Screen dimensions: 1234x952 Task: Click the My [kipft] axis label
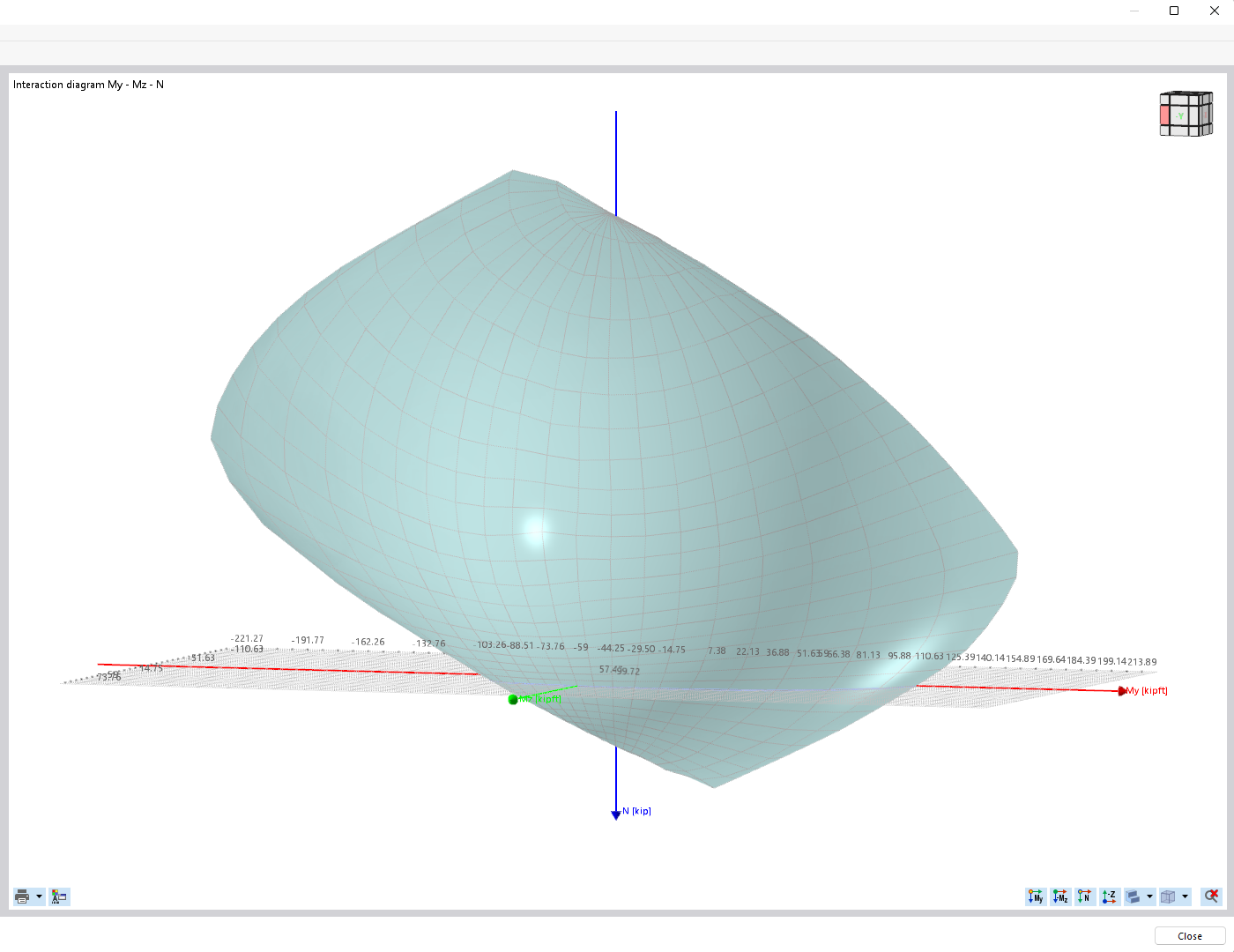(x=1145, y=690)
